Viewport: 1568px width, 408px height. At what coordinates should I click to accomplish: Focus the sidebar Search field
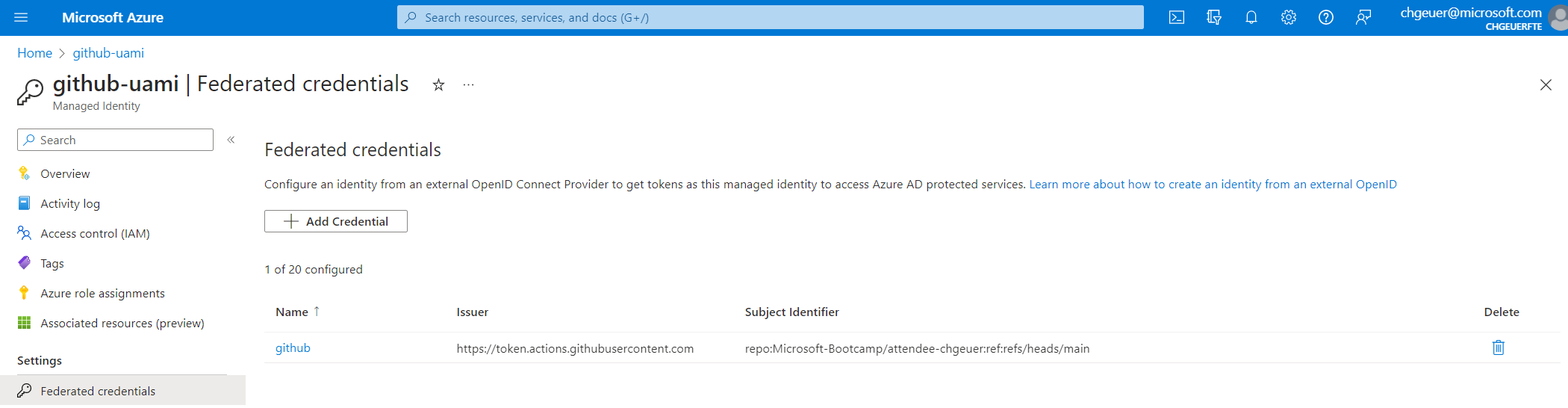pyautogui.click(x=115, y=140)
